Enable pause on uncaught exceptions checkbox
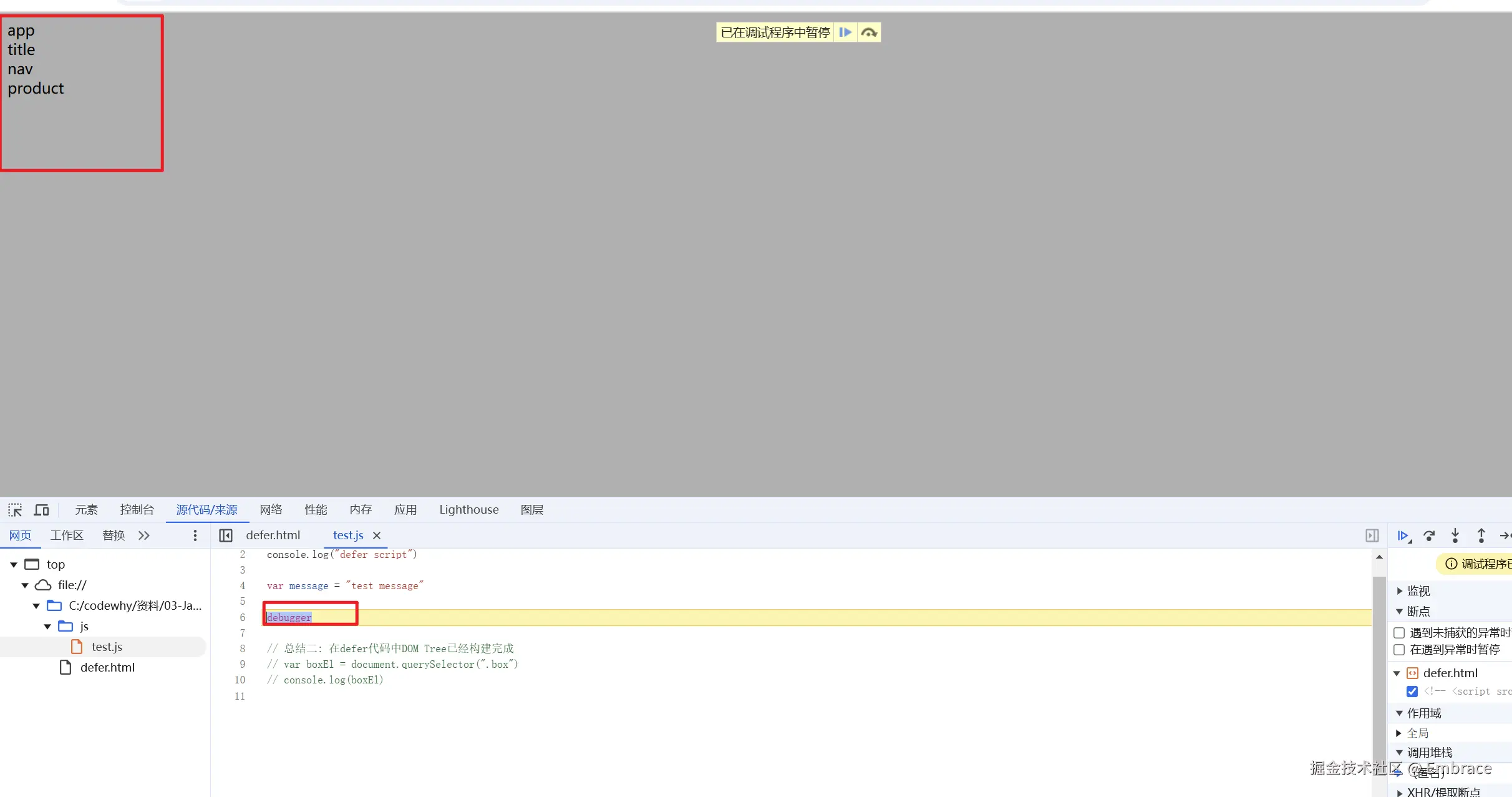The image size is (1512, 797). coord(1399,633)
